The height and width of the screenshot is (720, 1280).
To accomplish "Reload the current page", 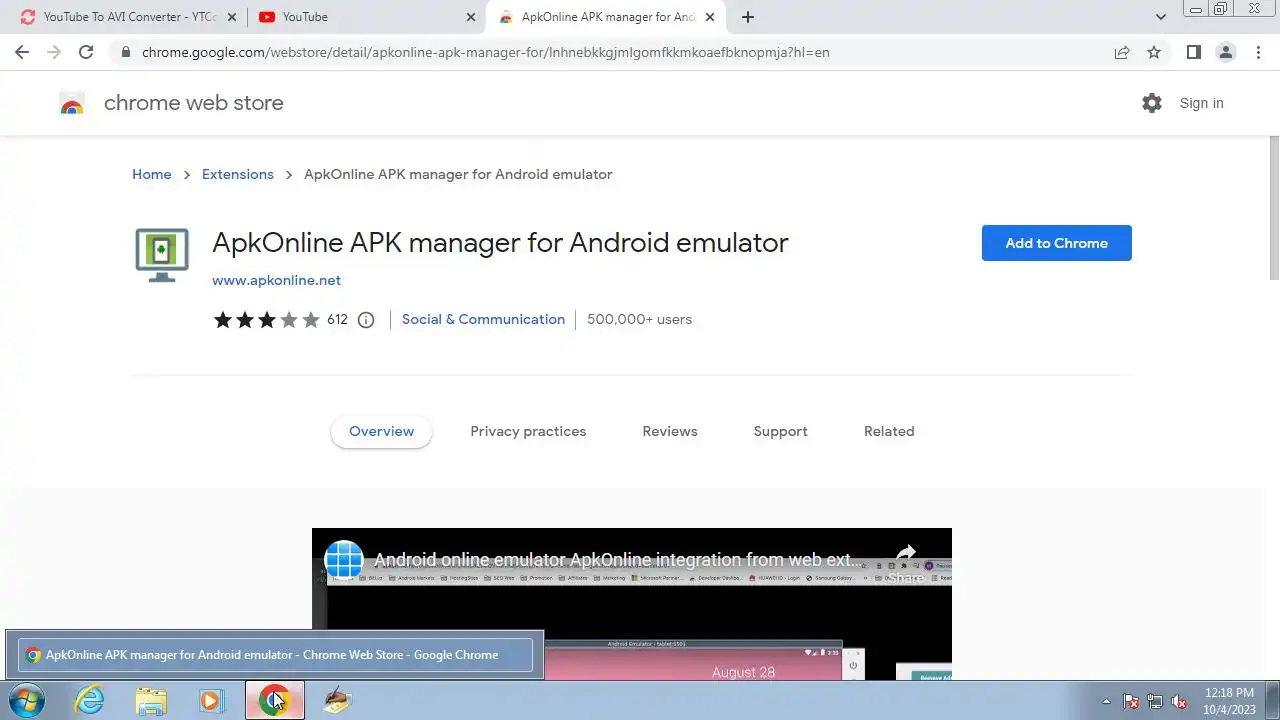I will (86, 52).
